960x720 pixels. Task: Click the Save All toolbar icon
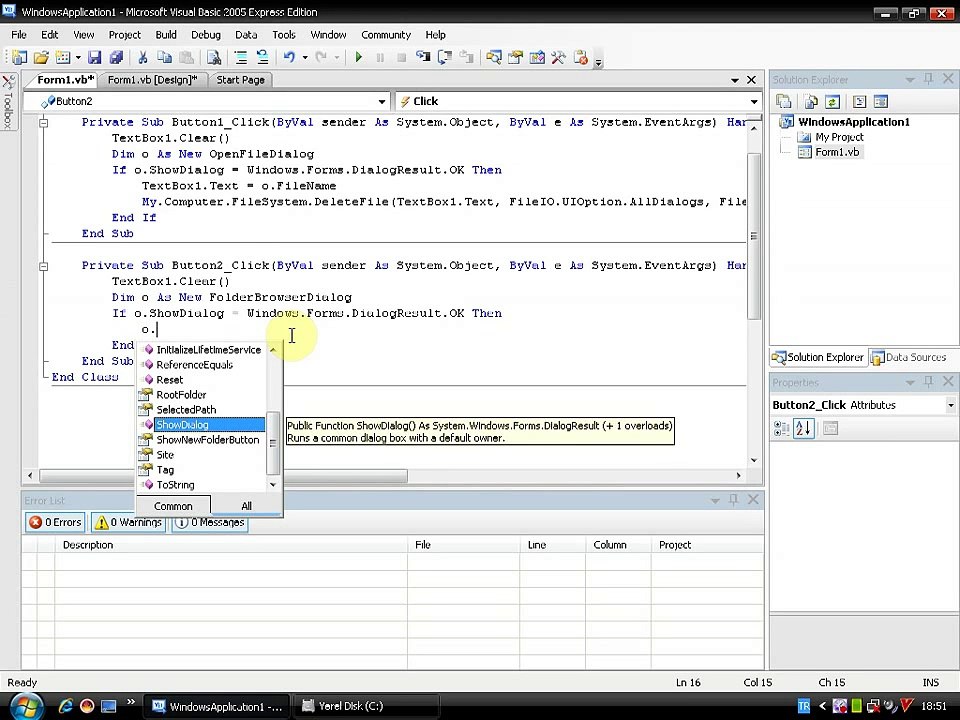tap(116, 58)
